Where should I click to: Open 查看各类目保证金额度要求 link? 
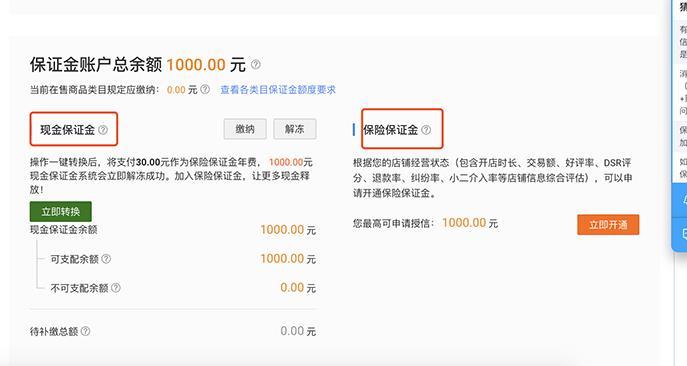click(278, 90)
